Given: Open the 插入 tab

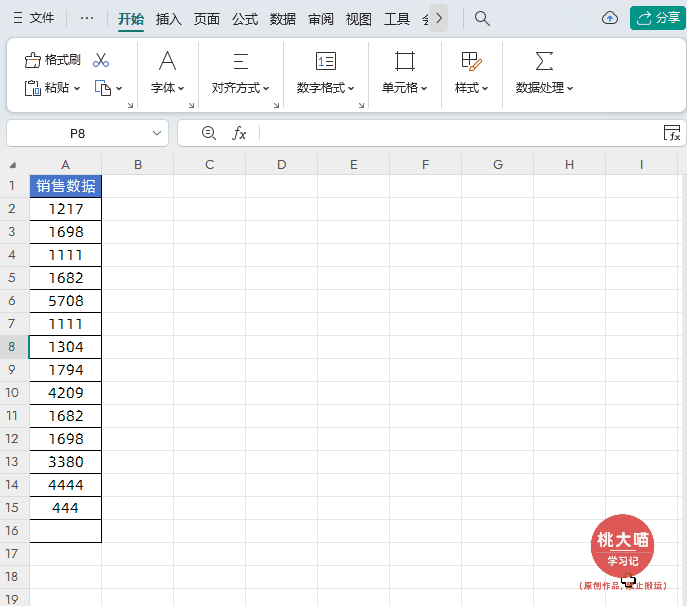Looking at the screenshot, I should click(x=168, y=19).
